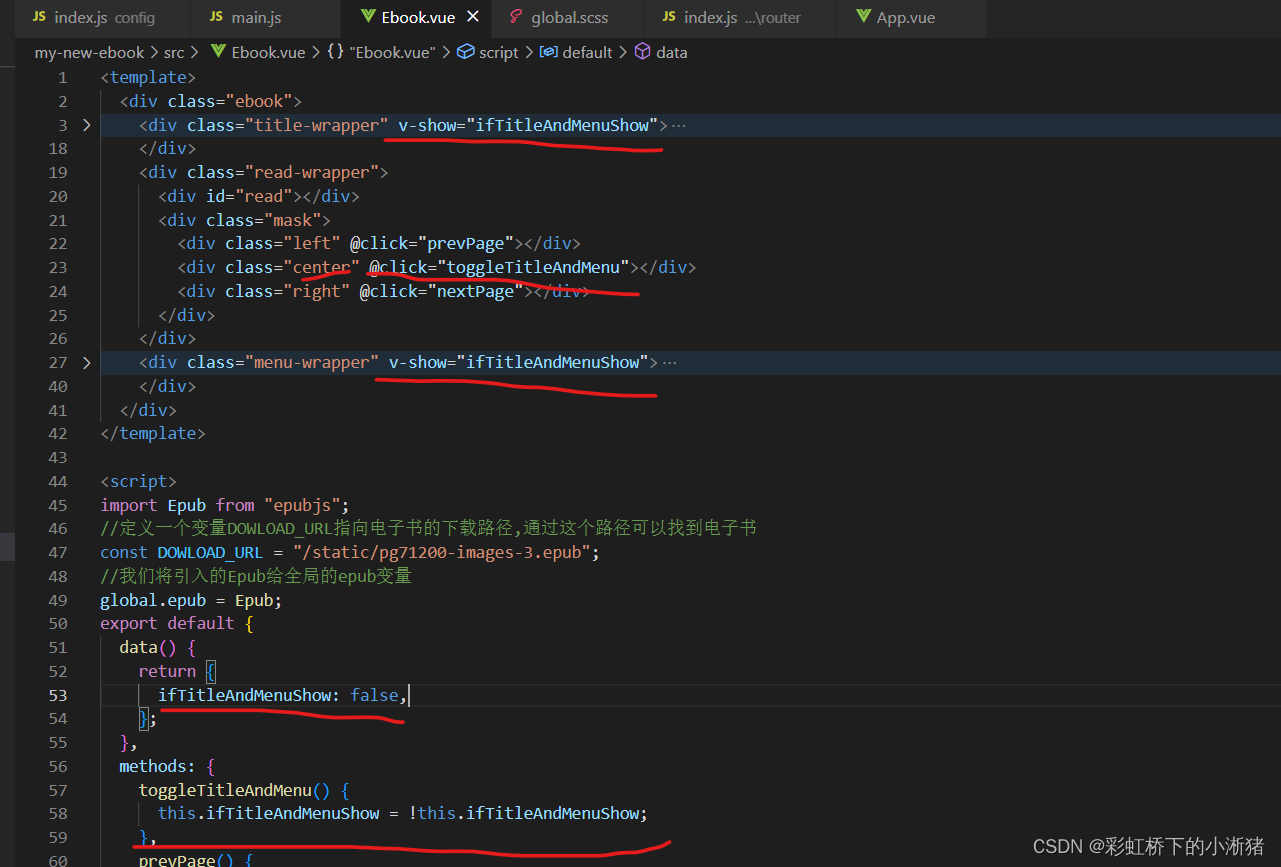The height and width of the screenshot is (867, 1281).
Task: Unfold ellipsis after title-wrapper v-show line
Action: pyautogui.click(x=678, y=125)
